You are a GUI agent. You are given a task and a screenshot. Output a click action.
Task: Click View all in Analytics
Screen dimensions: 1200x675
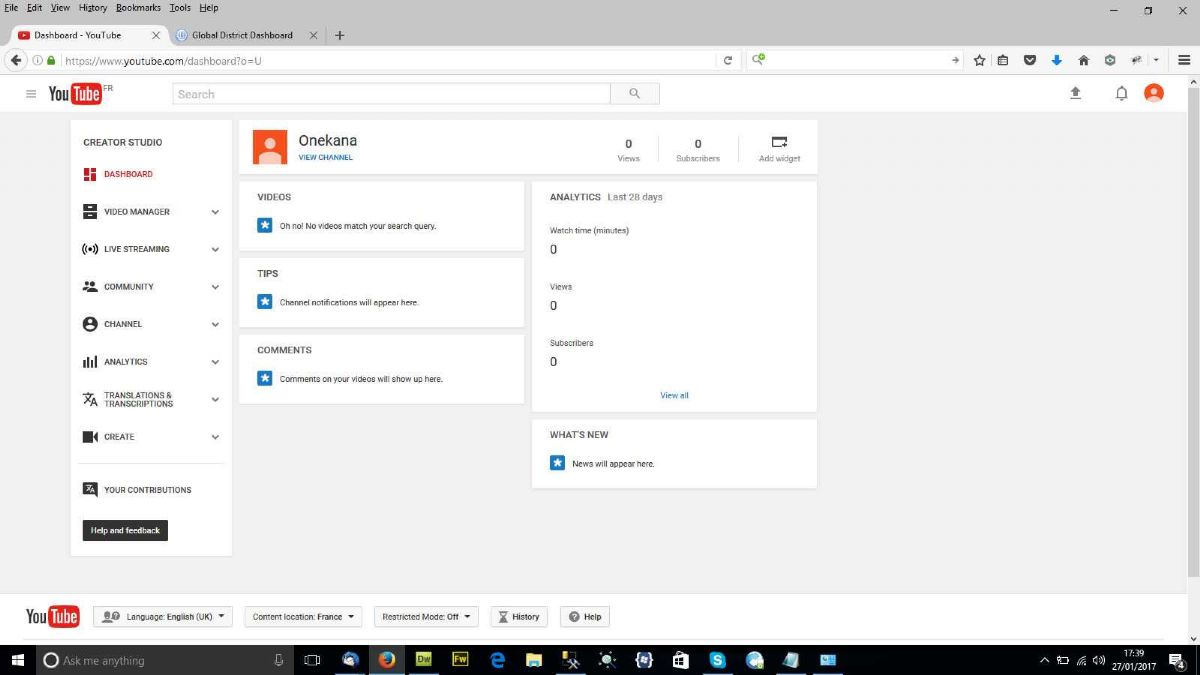point(674,395)
